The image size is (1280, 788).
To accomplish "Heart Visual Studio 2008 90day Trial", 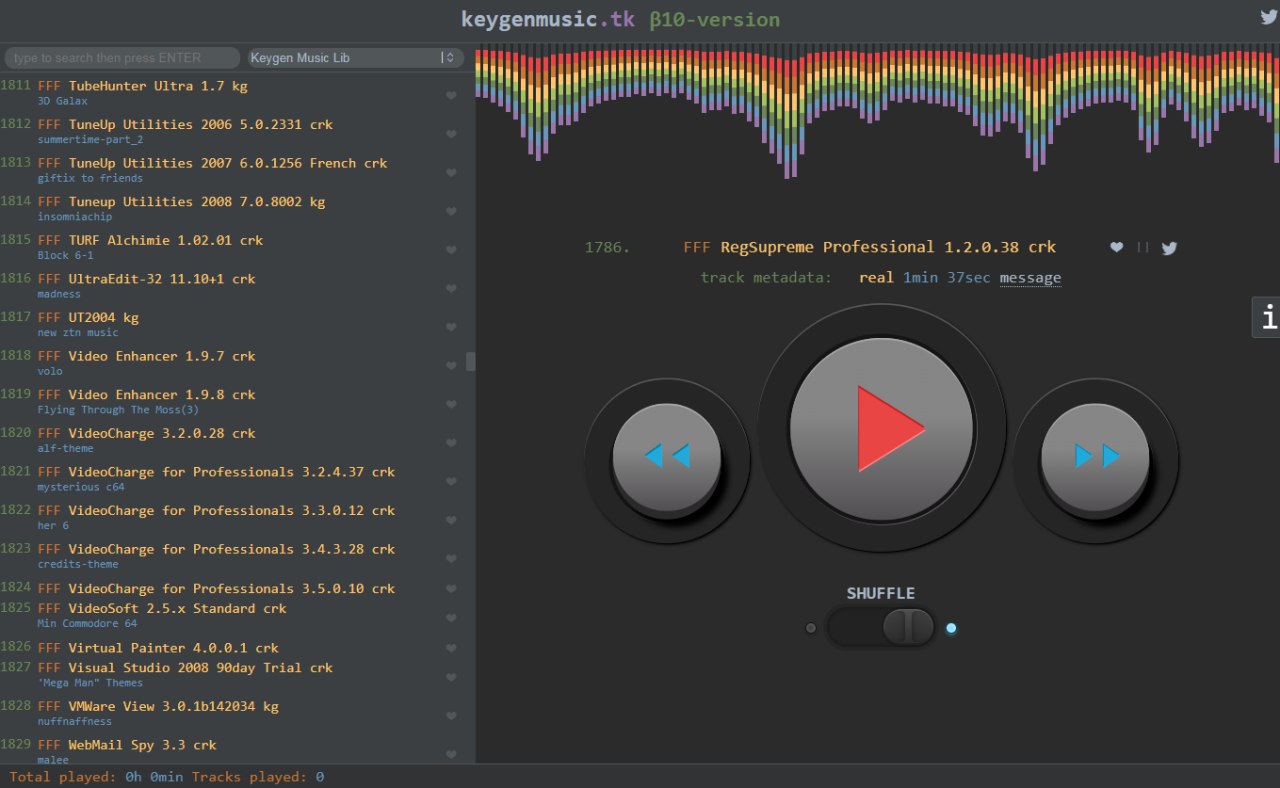I will [451, 677].
